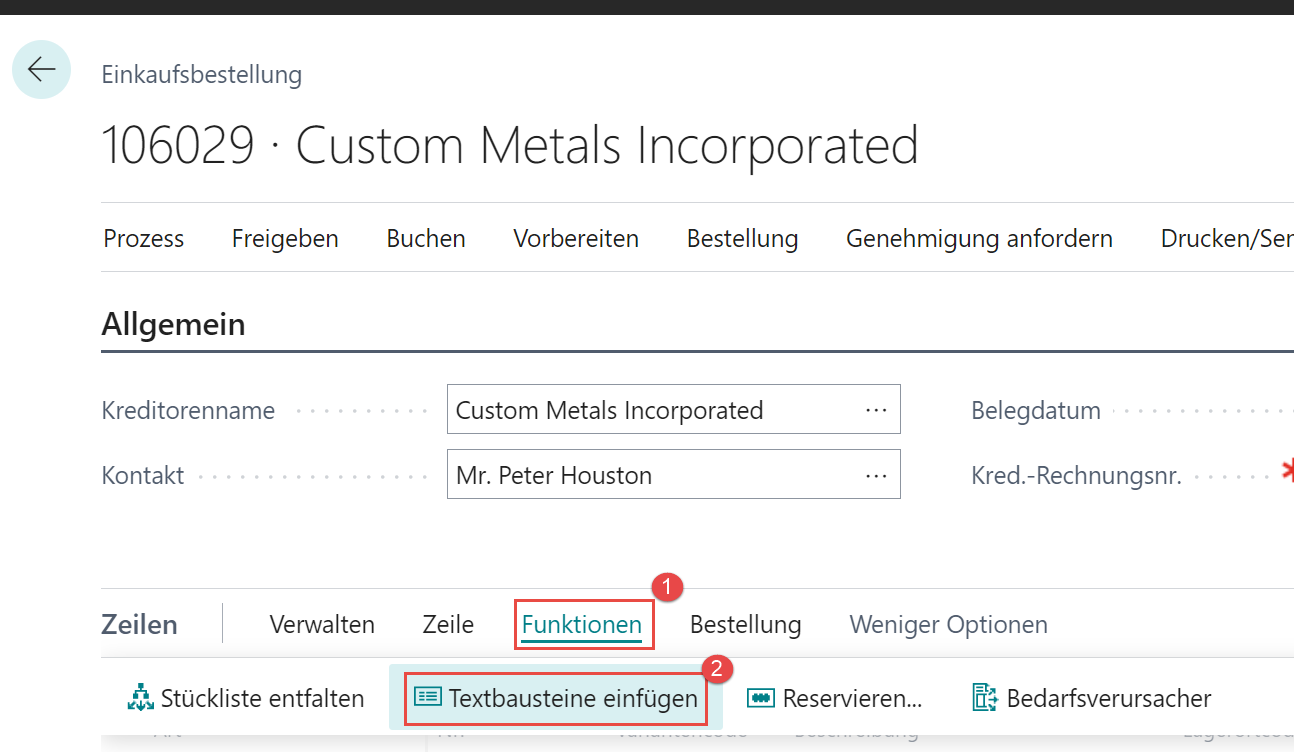Image resolution: width=1294 pixels, height=752 pixels.
Task: Click the Reservieren icon
Action: tap(761, 698)
